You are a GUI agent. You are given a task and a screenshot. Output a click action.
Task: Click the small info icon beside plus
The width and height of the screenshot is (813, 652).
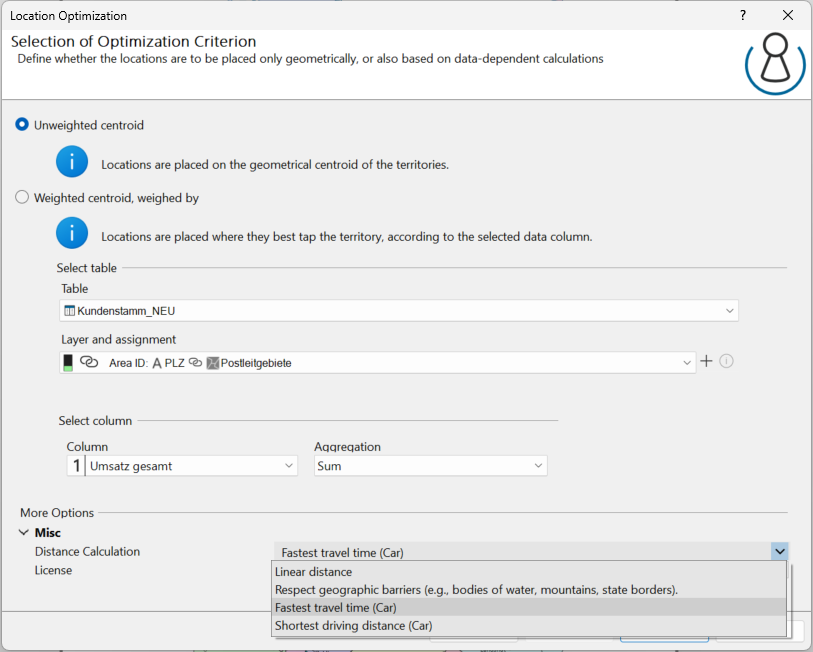727,361
